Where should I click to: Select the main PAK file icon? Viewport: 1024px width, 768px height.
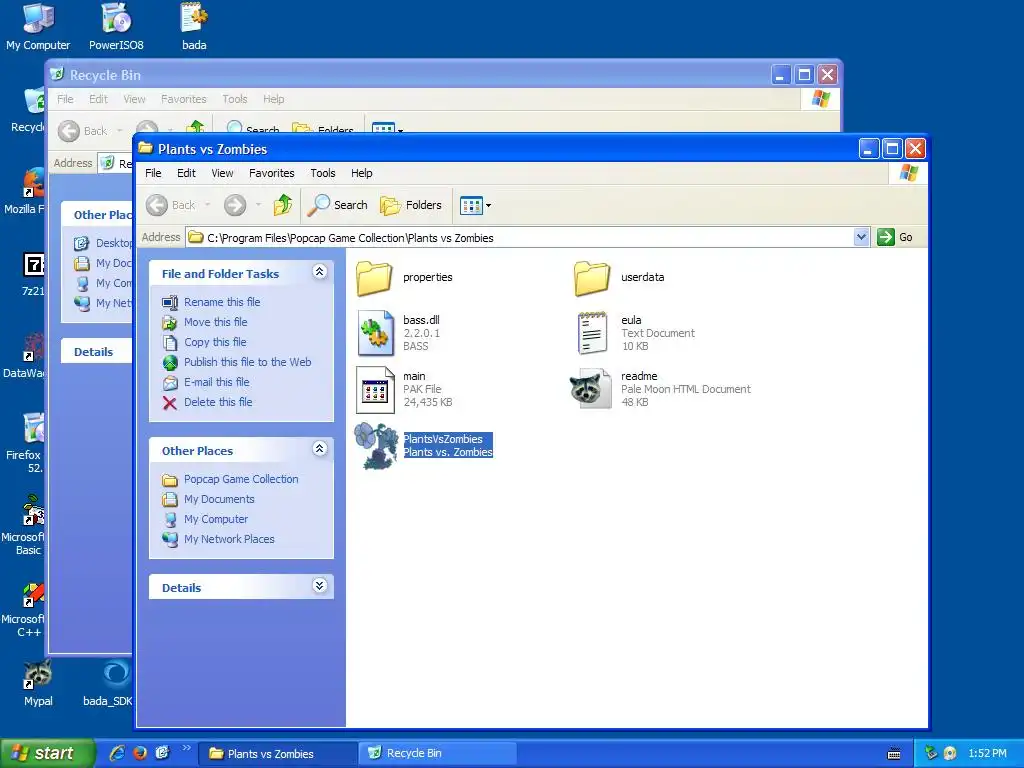[x=376, y=390]
